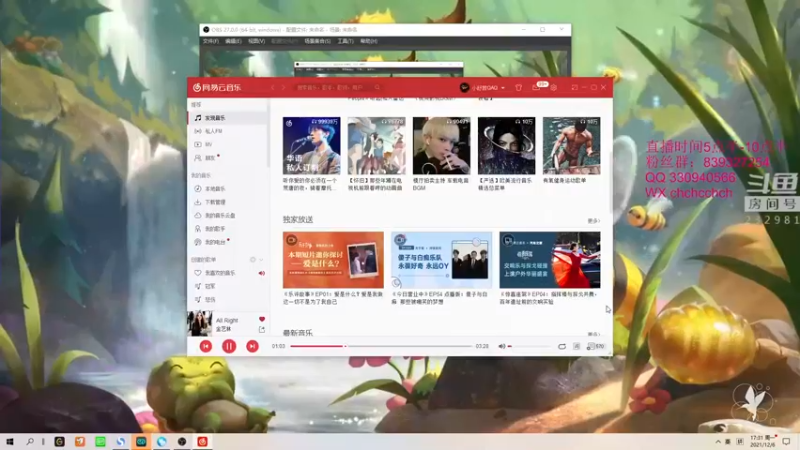Go forward with the NetEase forward arrow
Screen dimensions: 800x450
(283, 88)
